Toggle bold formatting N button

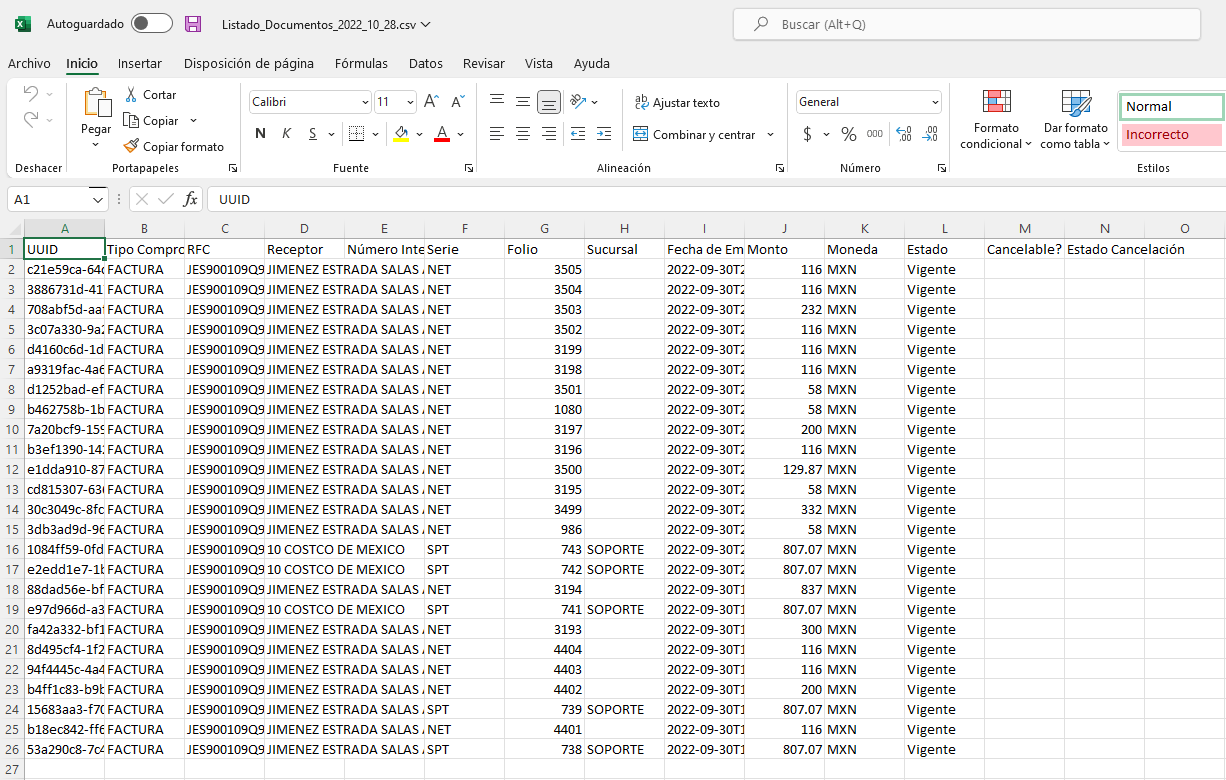coord(260,134)
